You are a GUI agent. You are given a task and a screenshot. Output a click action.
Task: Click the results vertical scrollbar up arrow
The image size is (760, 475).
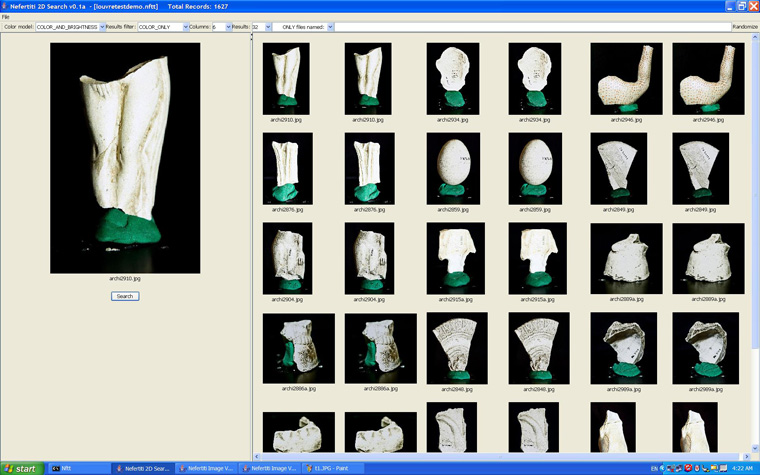pyautogui.click(x=756, y=37)
